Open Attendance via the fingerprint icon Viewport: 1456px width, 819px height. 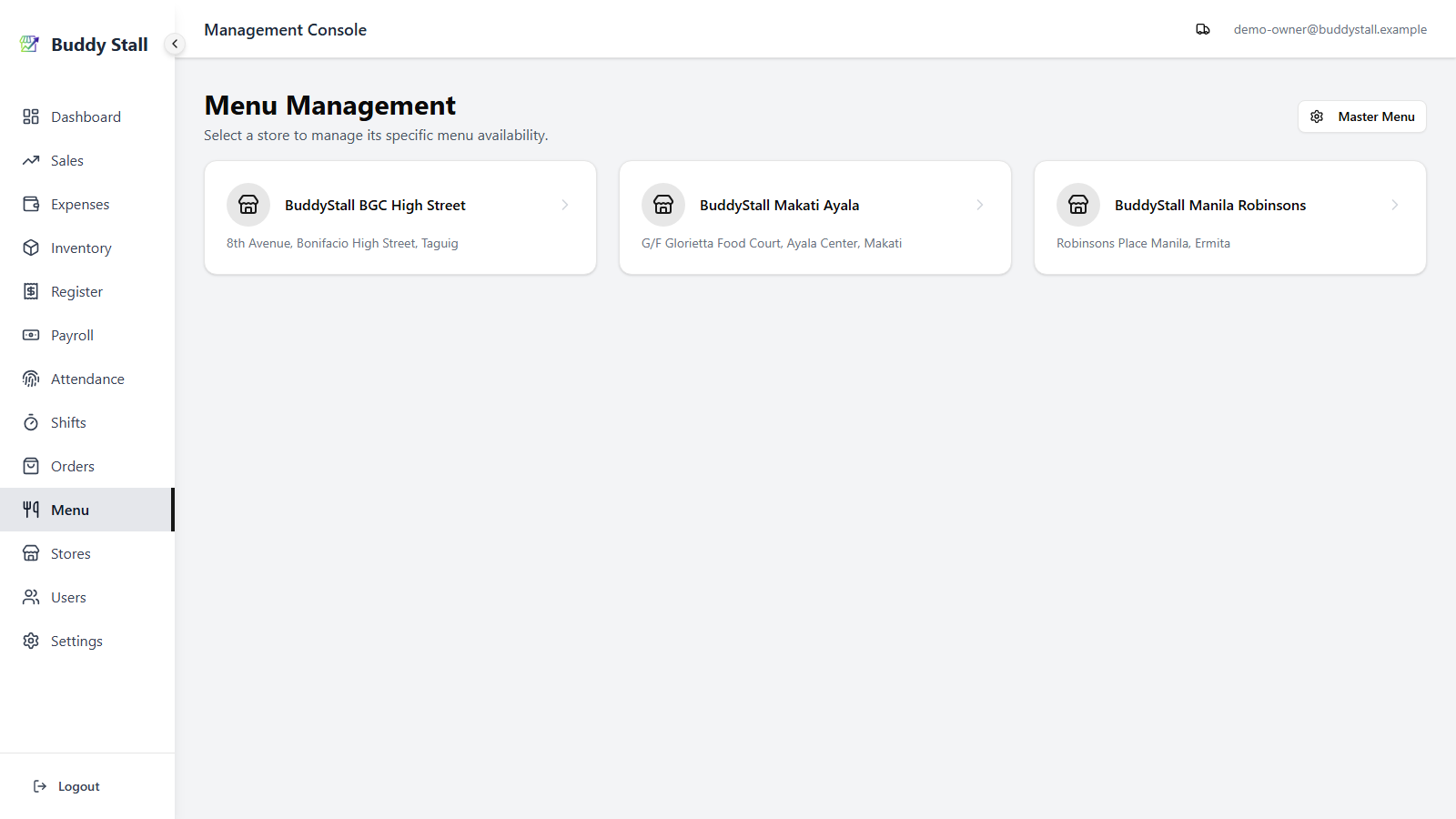(x=31, y=379)
